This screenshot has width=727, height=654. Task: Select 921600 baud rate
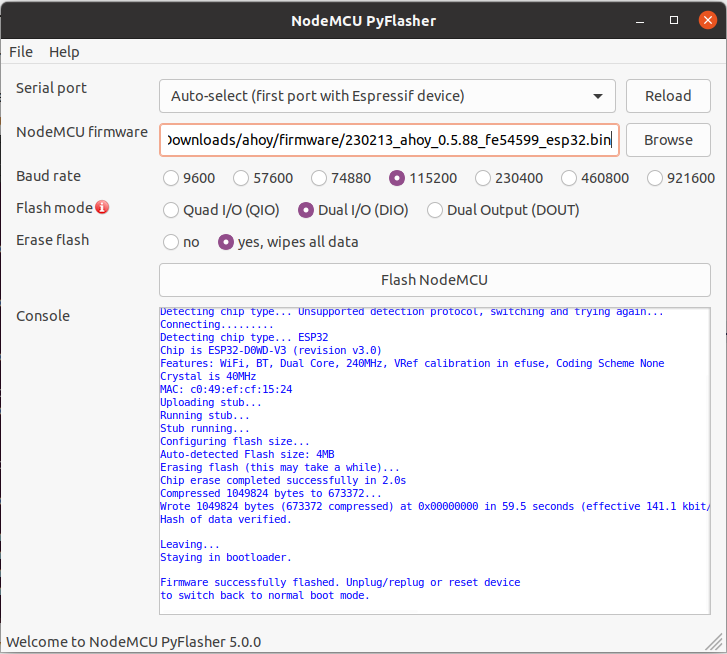pos(681,178)
